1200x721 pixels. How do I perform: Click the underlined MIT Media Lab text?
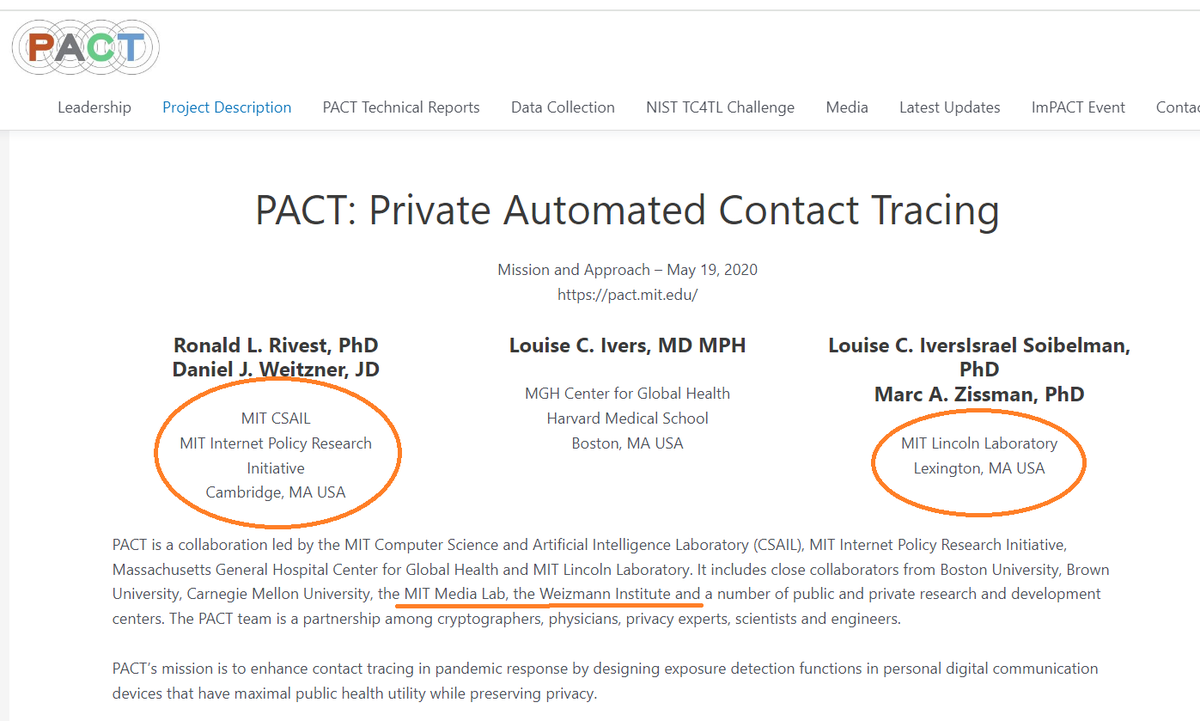coord(454,593)
